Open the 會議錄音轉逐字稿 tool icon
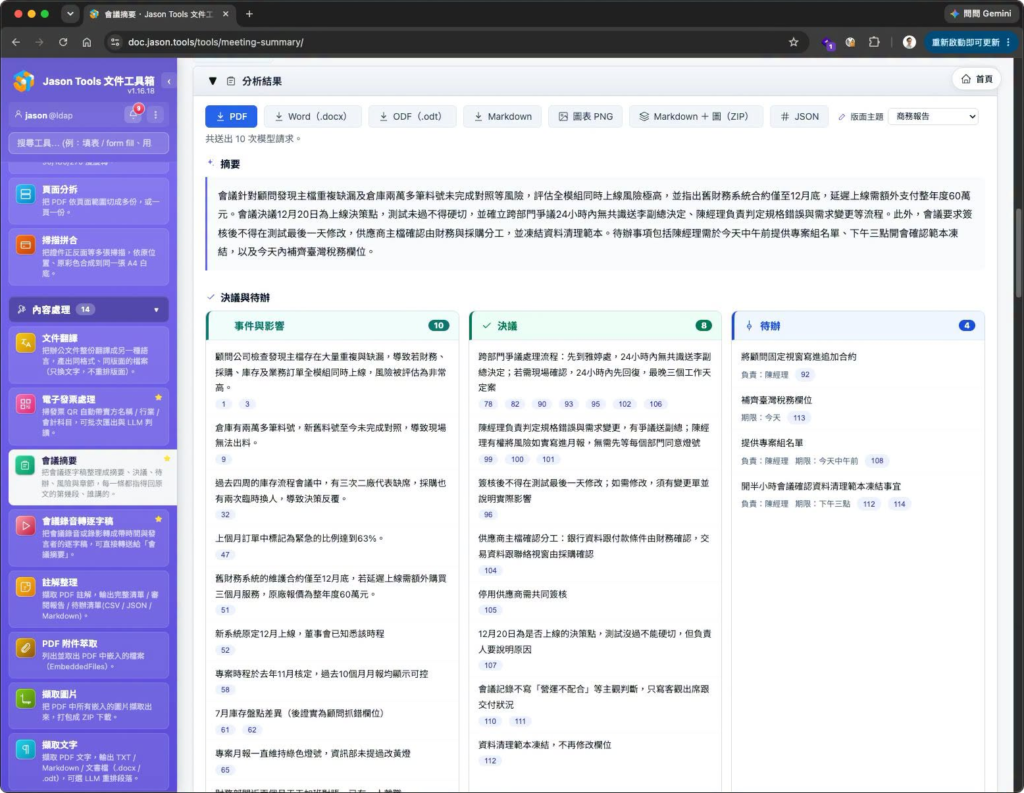Image resolution: width=1024 pixels, height=793 pixels. click(25, 526)
